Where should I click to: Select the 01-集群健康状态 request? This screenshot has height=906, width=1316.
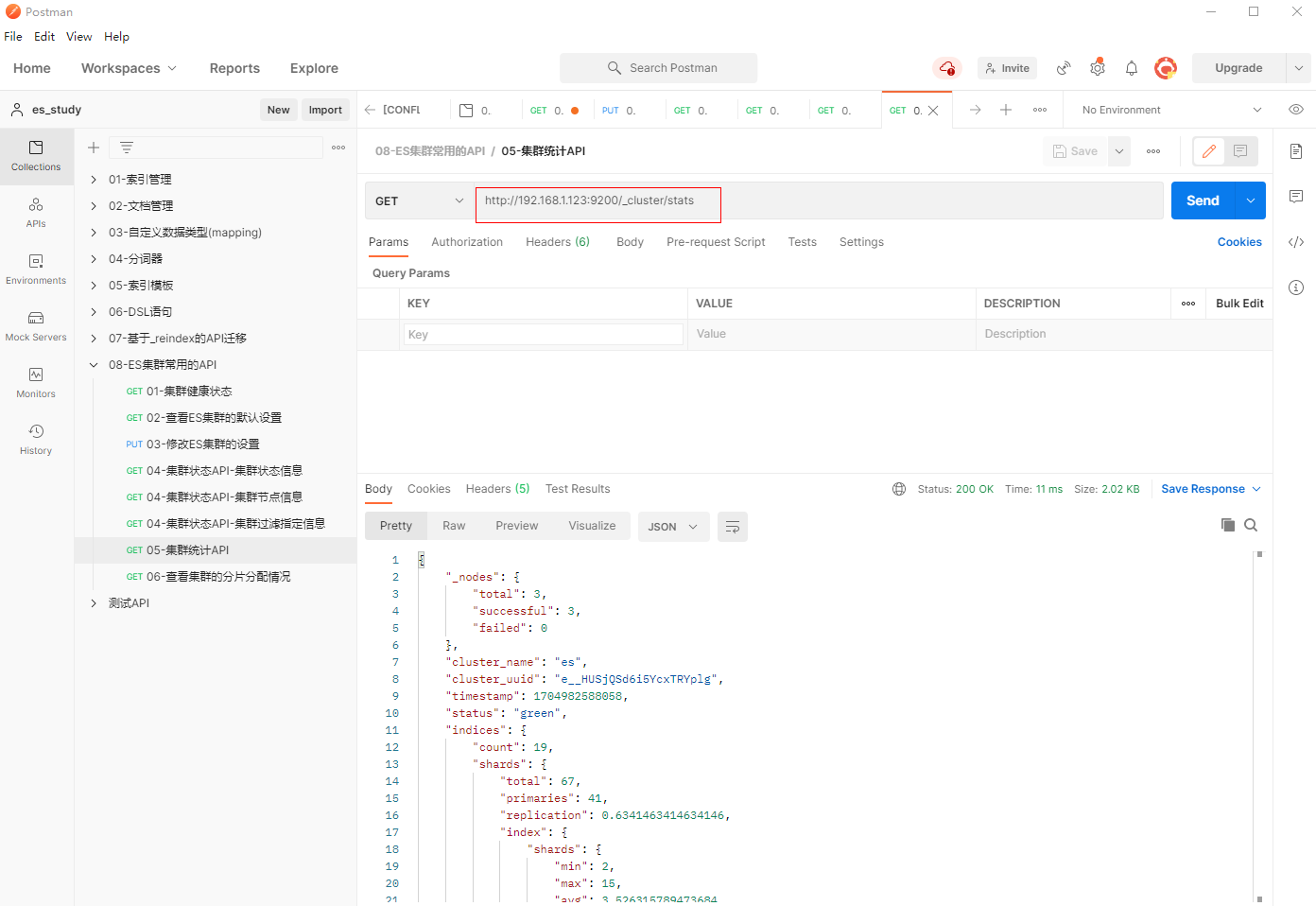189,392
